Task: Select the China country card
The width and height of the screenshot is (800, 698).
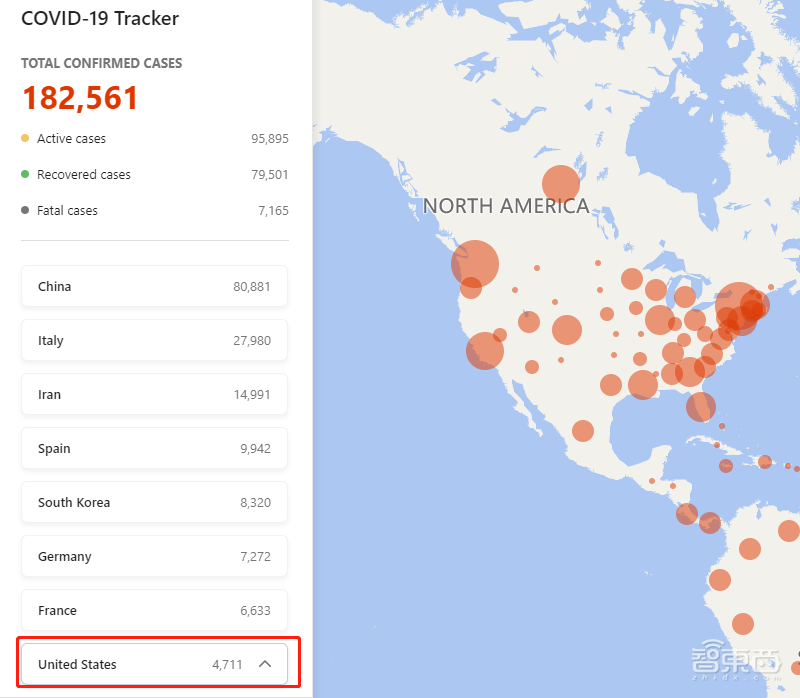Action: [154, 286]
